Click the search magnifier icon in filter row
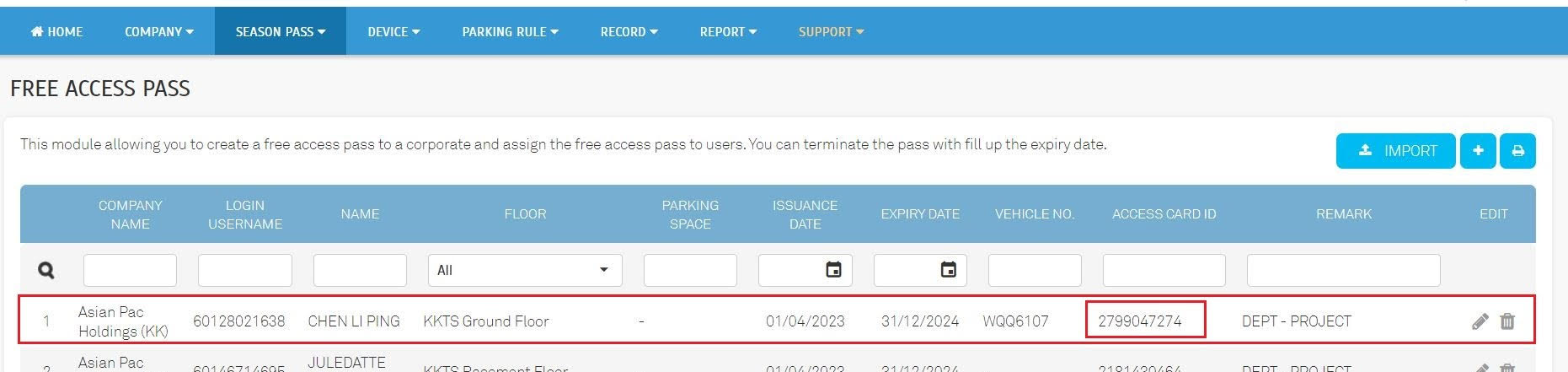Viewport: 1568px width, 372px height. (46, 271)
